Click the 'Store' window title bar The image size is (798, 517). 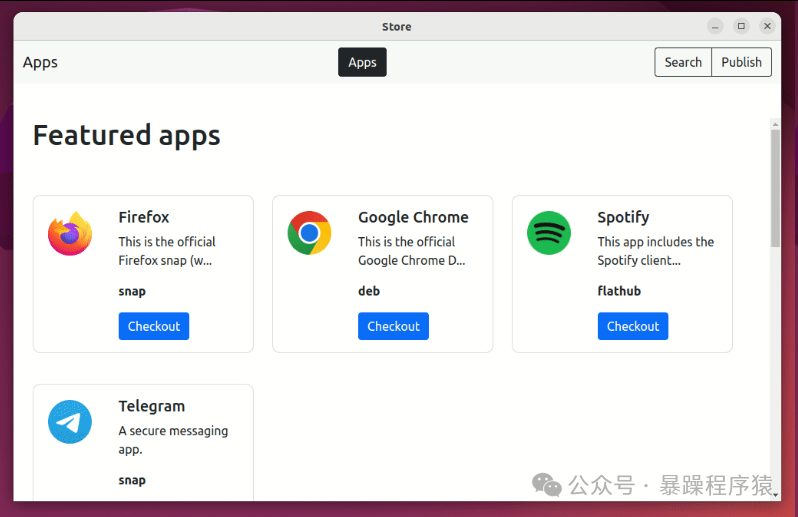coord(397,26)
